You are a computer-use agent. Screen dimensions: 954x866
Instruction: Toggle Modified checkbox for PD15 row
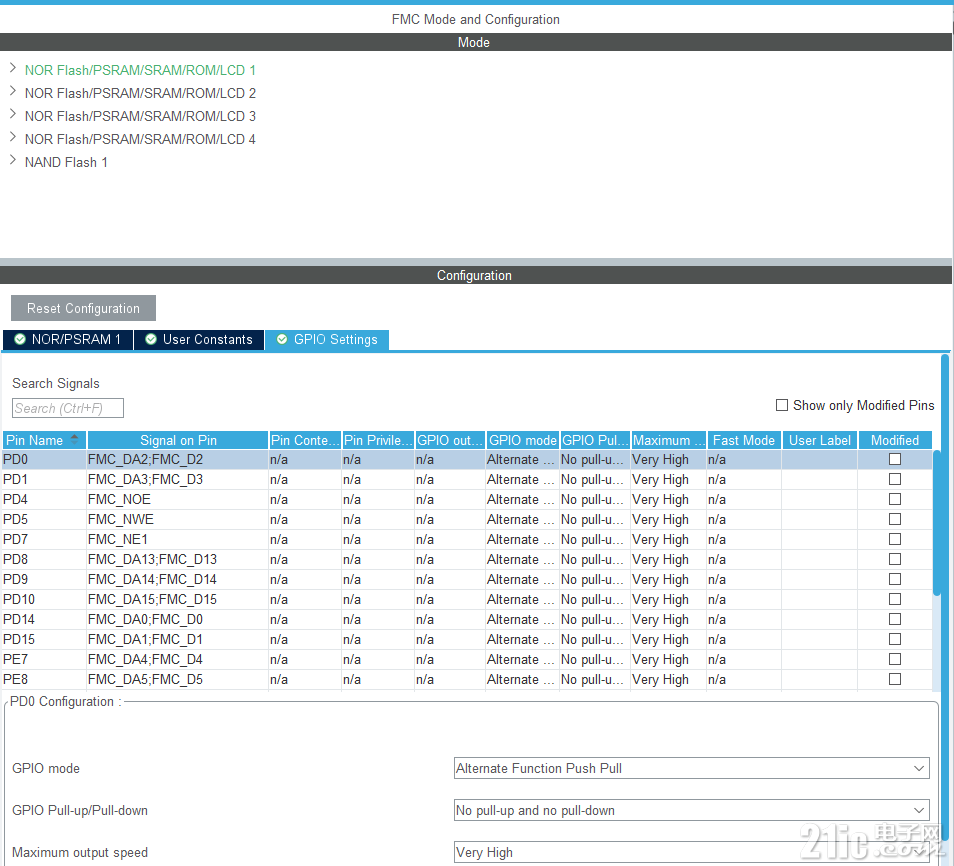click(894, 639)
